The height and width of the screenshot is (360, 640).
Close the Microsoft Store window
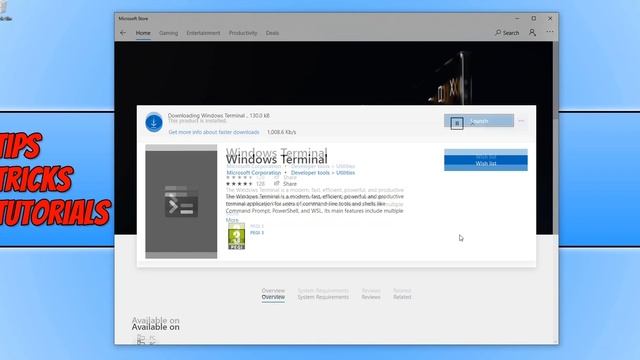tap(550, 18)
